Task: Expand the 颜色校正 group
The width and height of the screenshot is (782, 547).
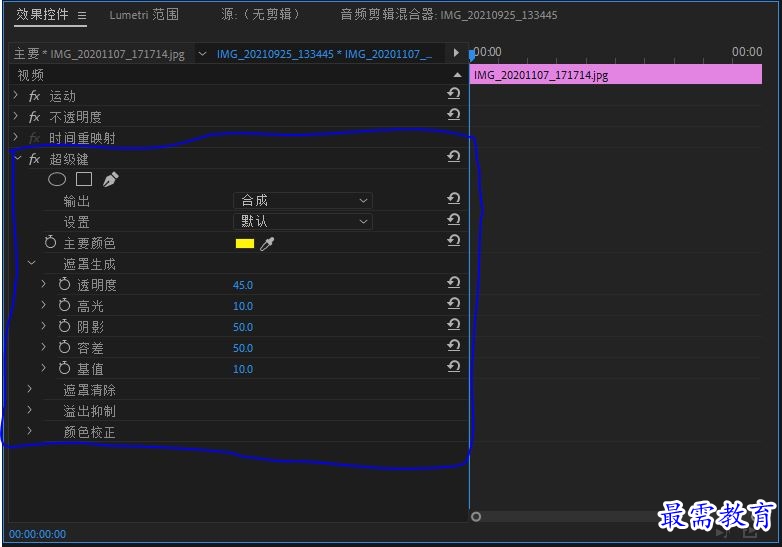Action: pos(29,431)
